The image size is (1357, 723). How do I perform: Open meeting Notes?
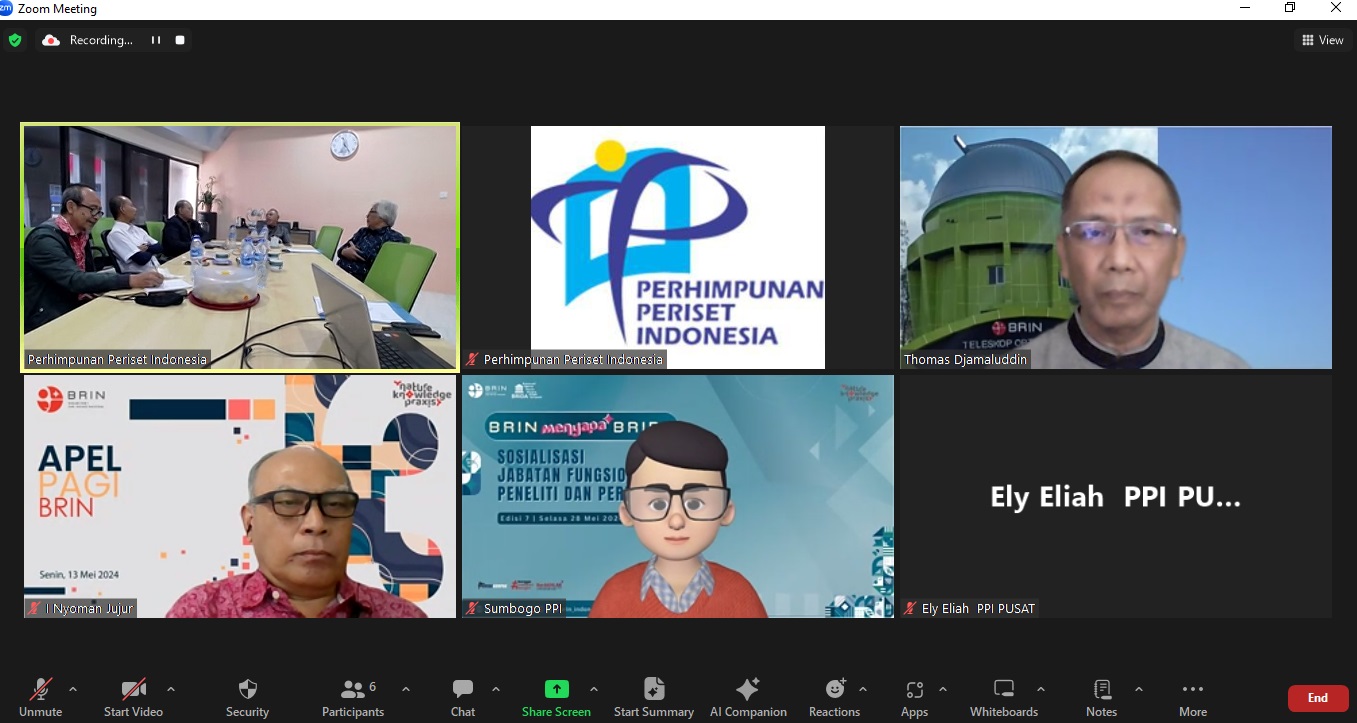click(x=1101, y=697)
